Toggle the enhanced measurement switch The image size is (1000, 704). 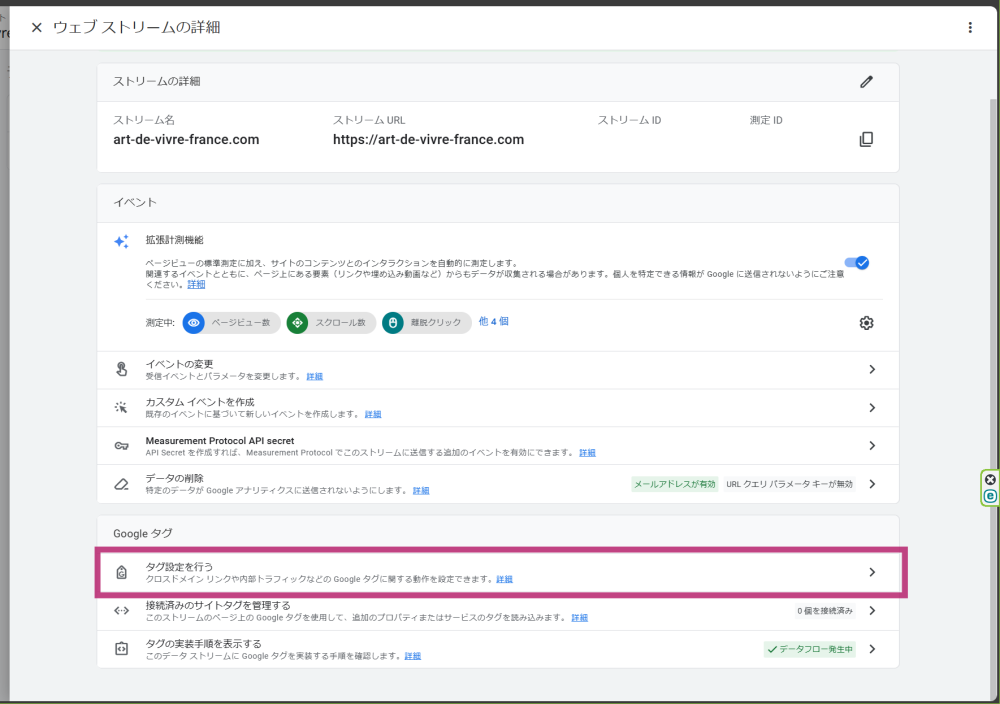pos(857,263)
